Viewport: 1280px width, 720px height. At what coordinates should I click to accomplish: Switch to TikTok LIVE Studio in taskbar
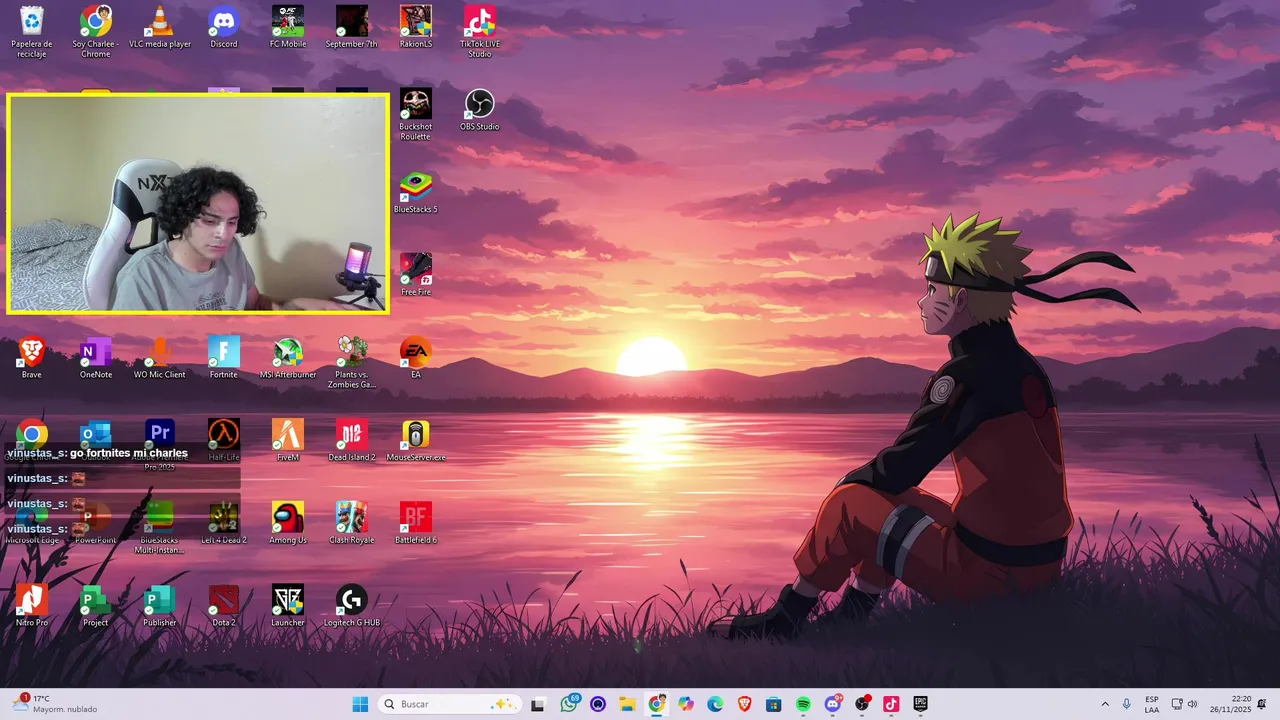click(891, 704)
